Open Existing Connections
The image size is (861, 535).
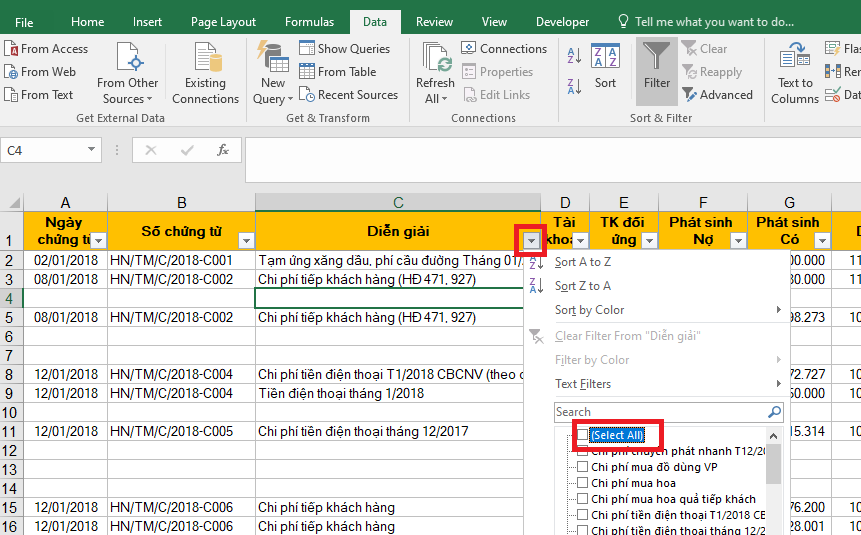[205, 74]
